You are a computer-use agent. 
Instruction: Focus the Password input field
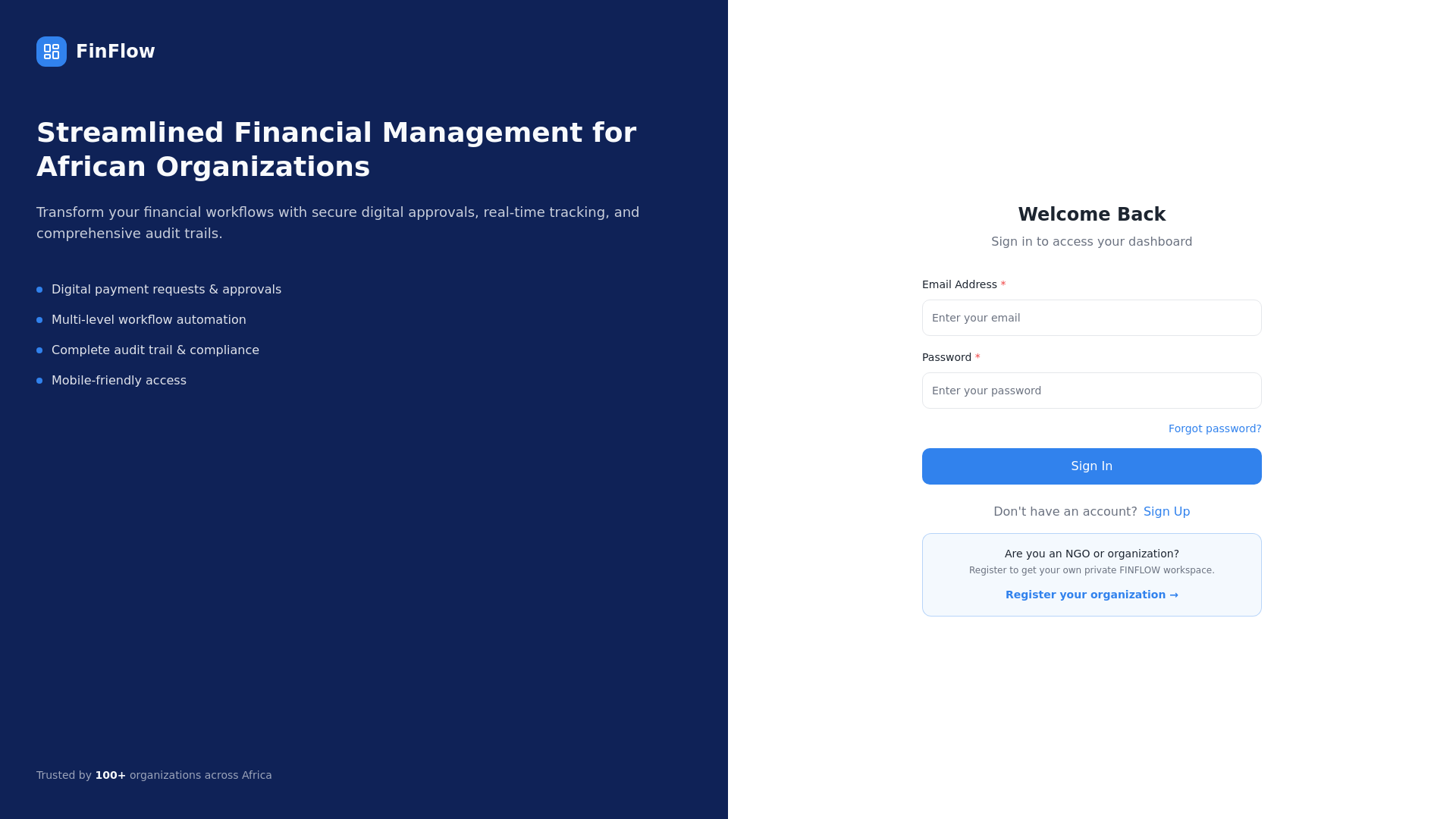pos(1092,391)
